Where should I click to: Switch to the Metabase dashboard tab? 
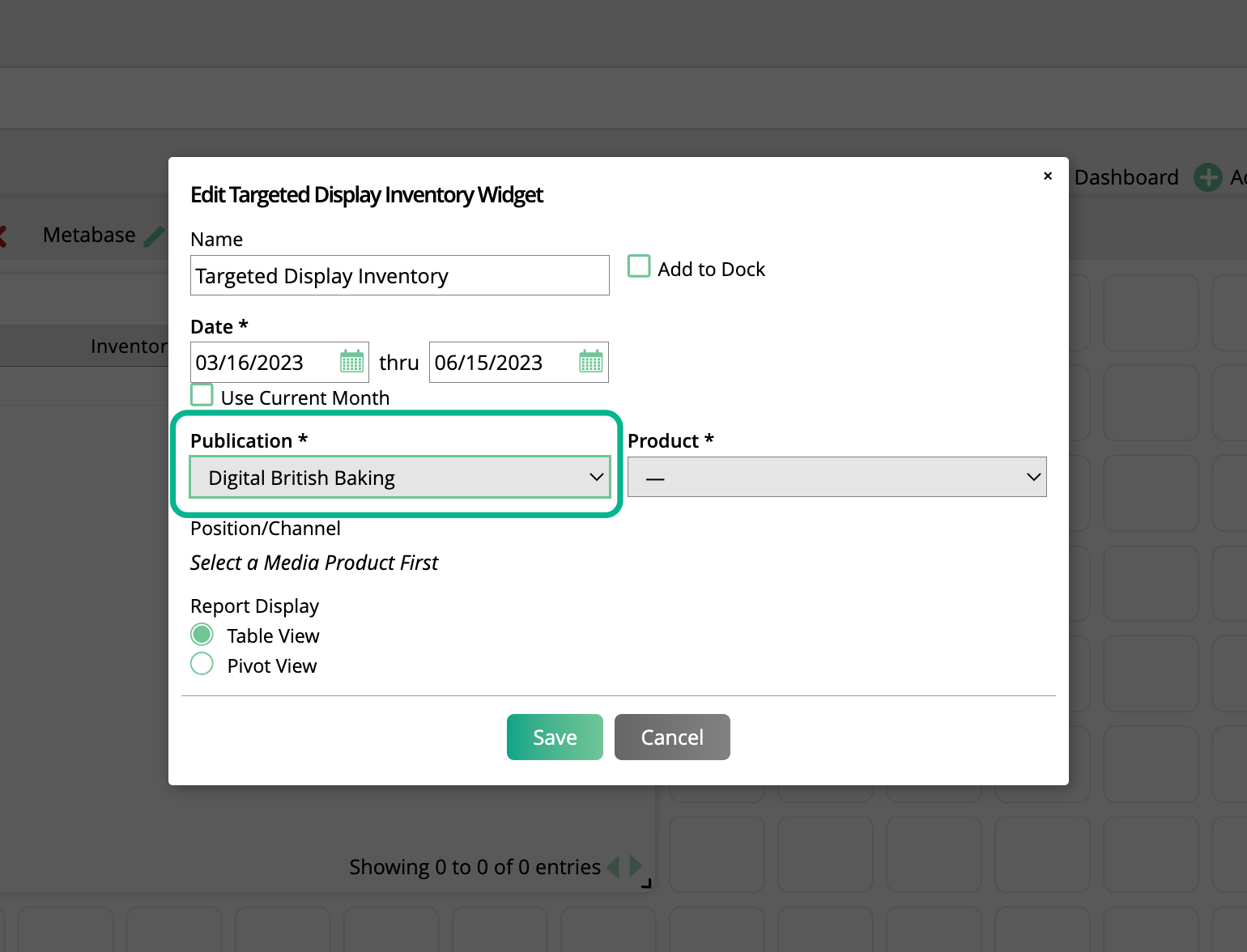coord(89,236)
